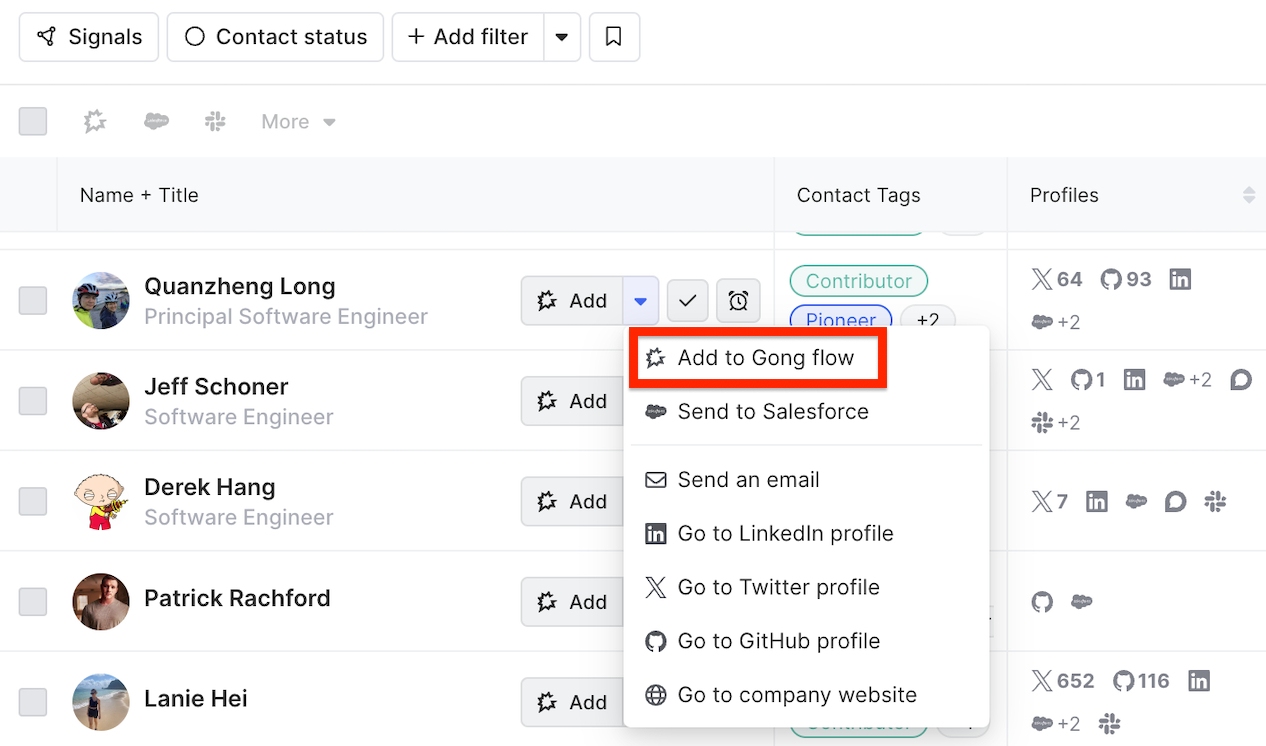Viewport: 1266px width, 746px height.
Task: Toggle the select-all checkbox
Action: (33, 122)
